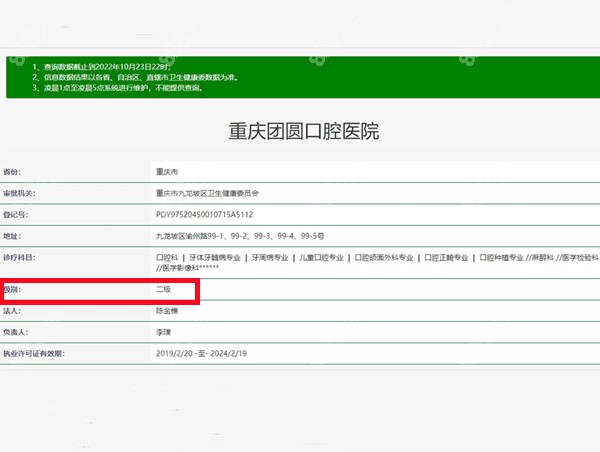Click banner notice 3 about 系统进行维护
The height and width of the screenshot is (452, 600).
coord(117,88)
